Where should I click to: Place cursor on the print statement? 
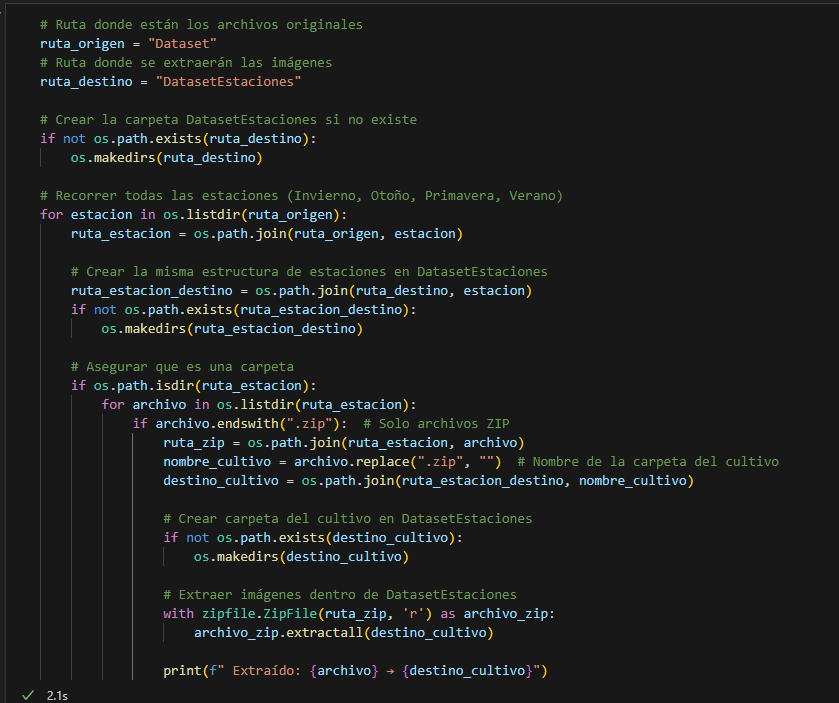[355, 670]
